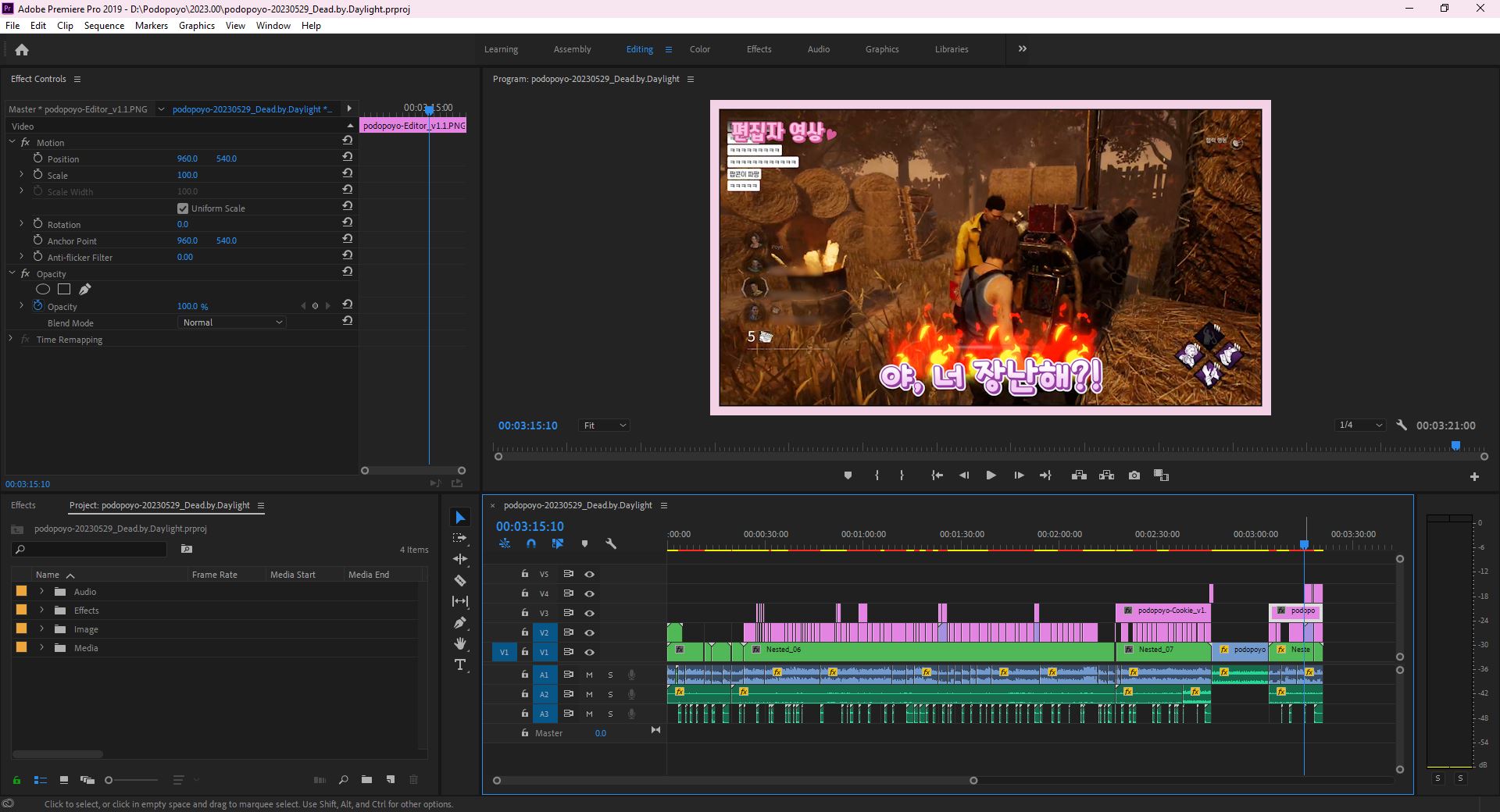This screenshot has width=1500, height=812.
Task: Open the program monitor button editor plus
Action: coord(1474,476)
